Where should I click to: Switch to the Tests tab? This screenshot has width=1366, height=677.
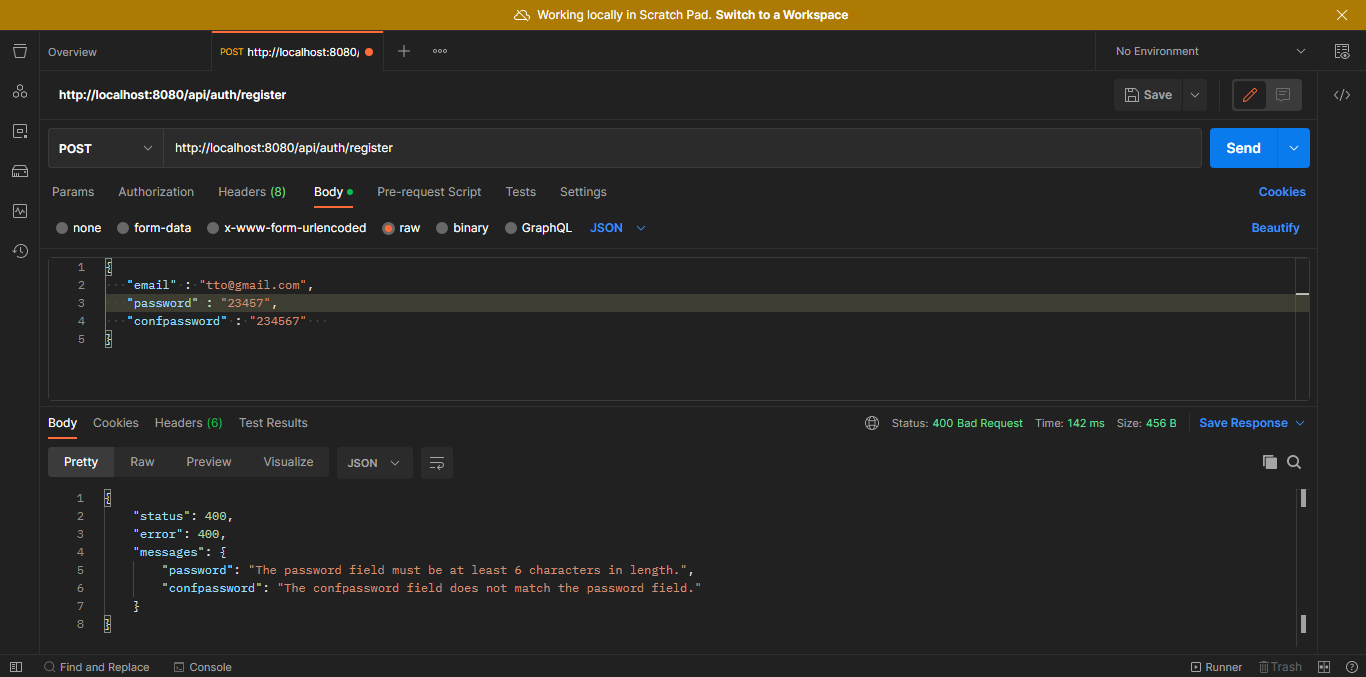pos(520,191)
